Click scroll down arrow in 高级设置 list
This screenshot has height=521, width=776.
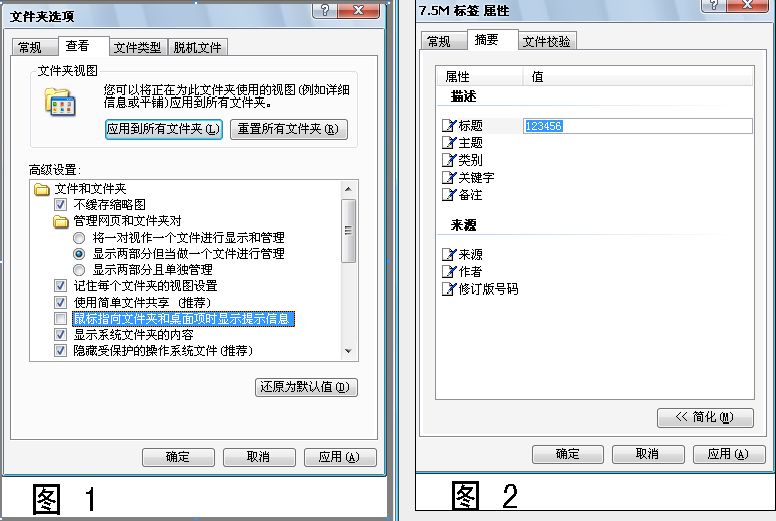(x=348, y=351)
